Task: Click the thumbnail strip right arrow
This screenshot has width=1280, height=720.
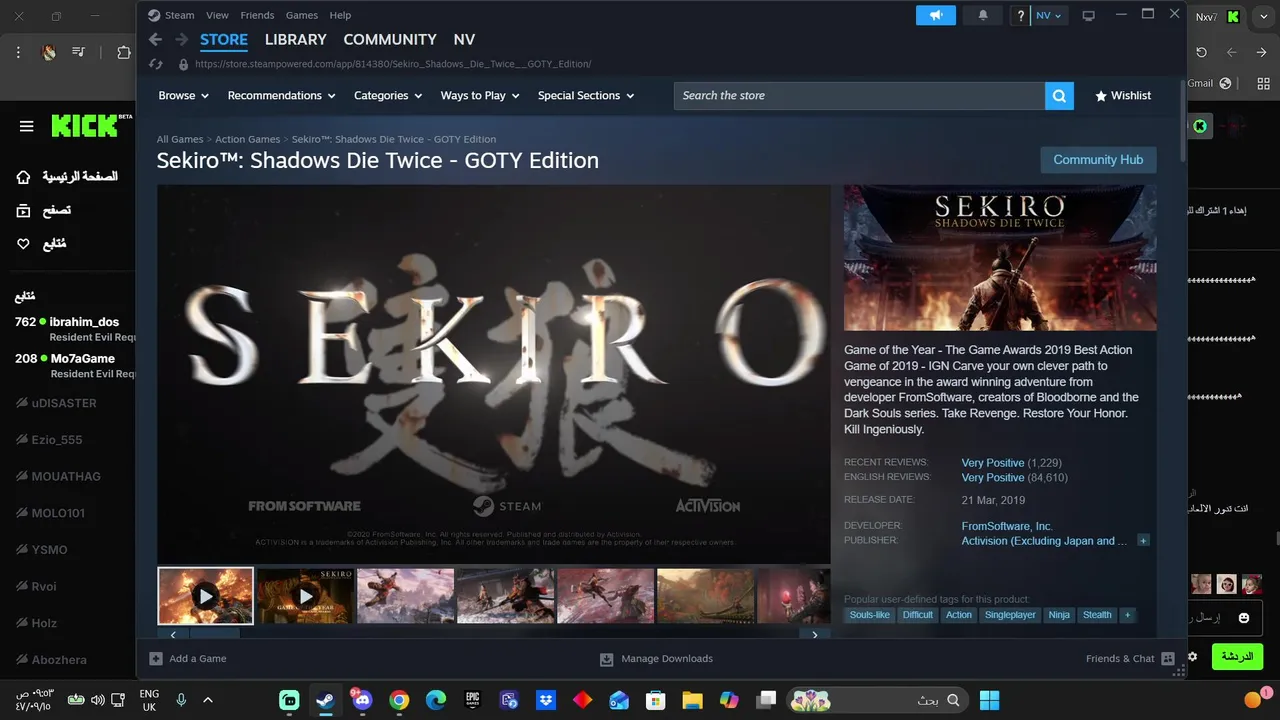Action: [x=815, y=634]
